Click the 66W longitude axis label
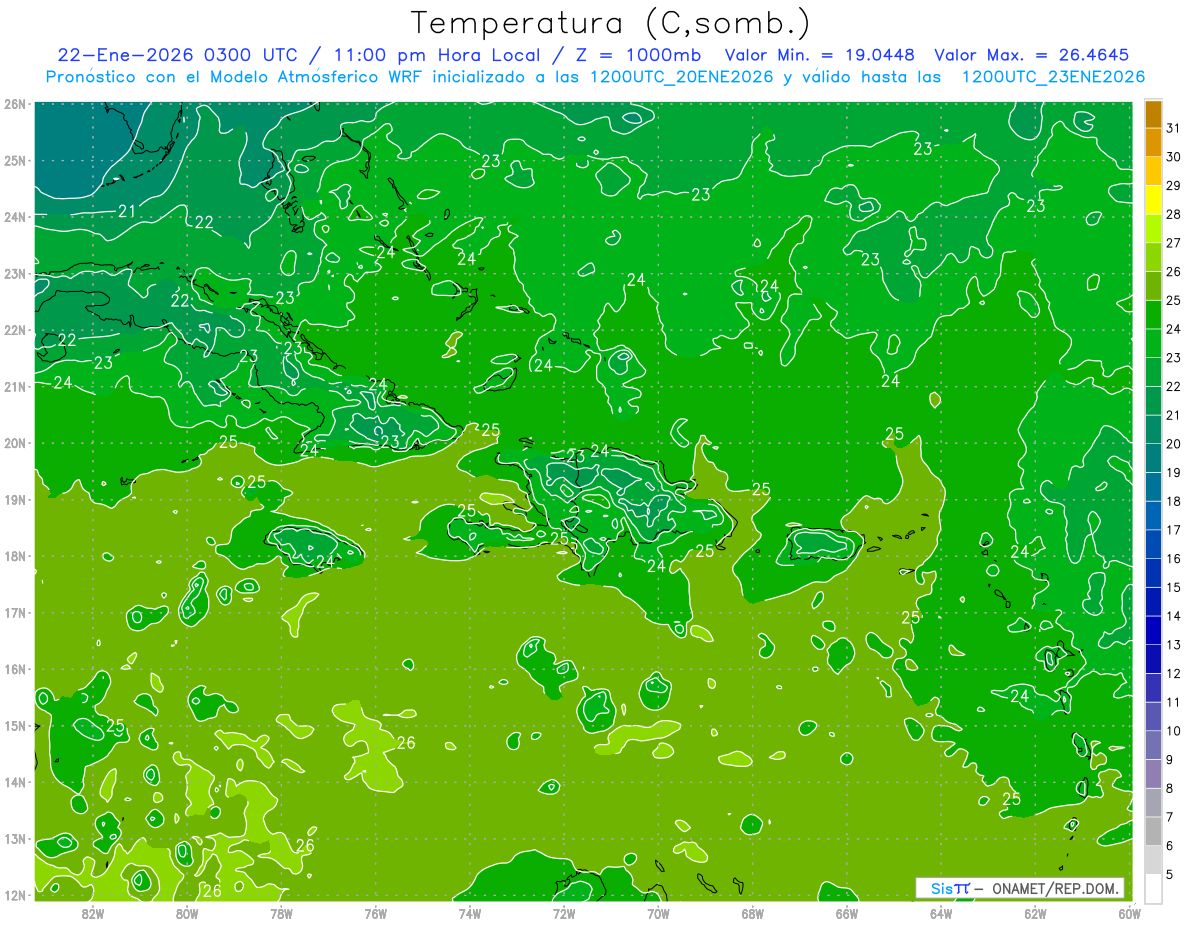The width and height of the screenshot is (1200, 927). 846,912
